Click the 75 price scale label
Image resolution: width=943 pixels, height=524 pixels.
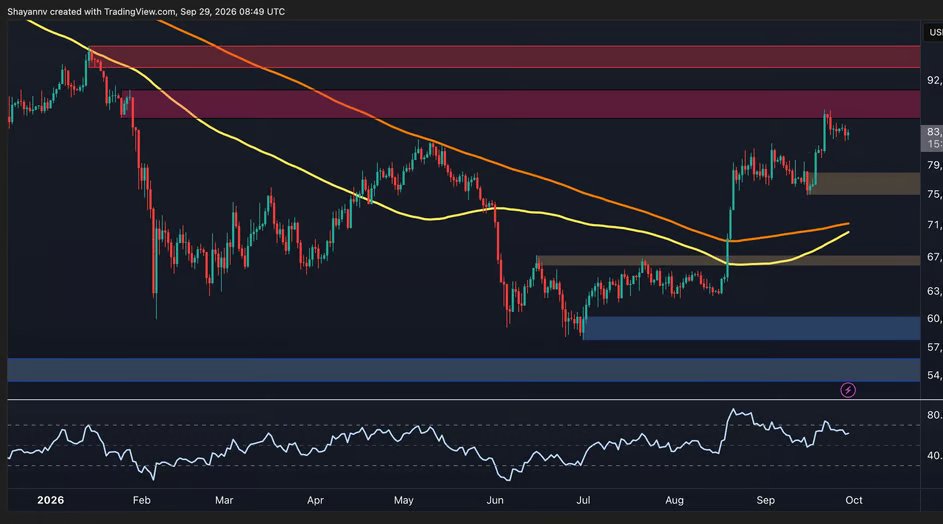(935, 194)
